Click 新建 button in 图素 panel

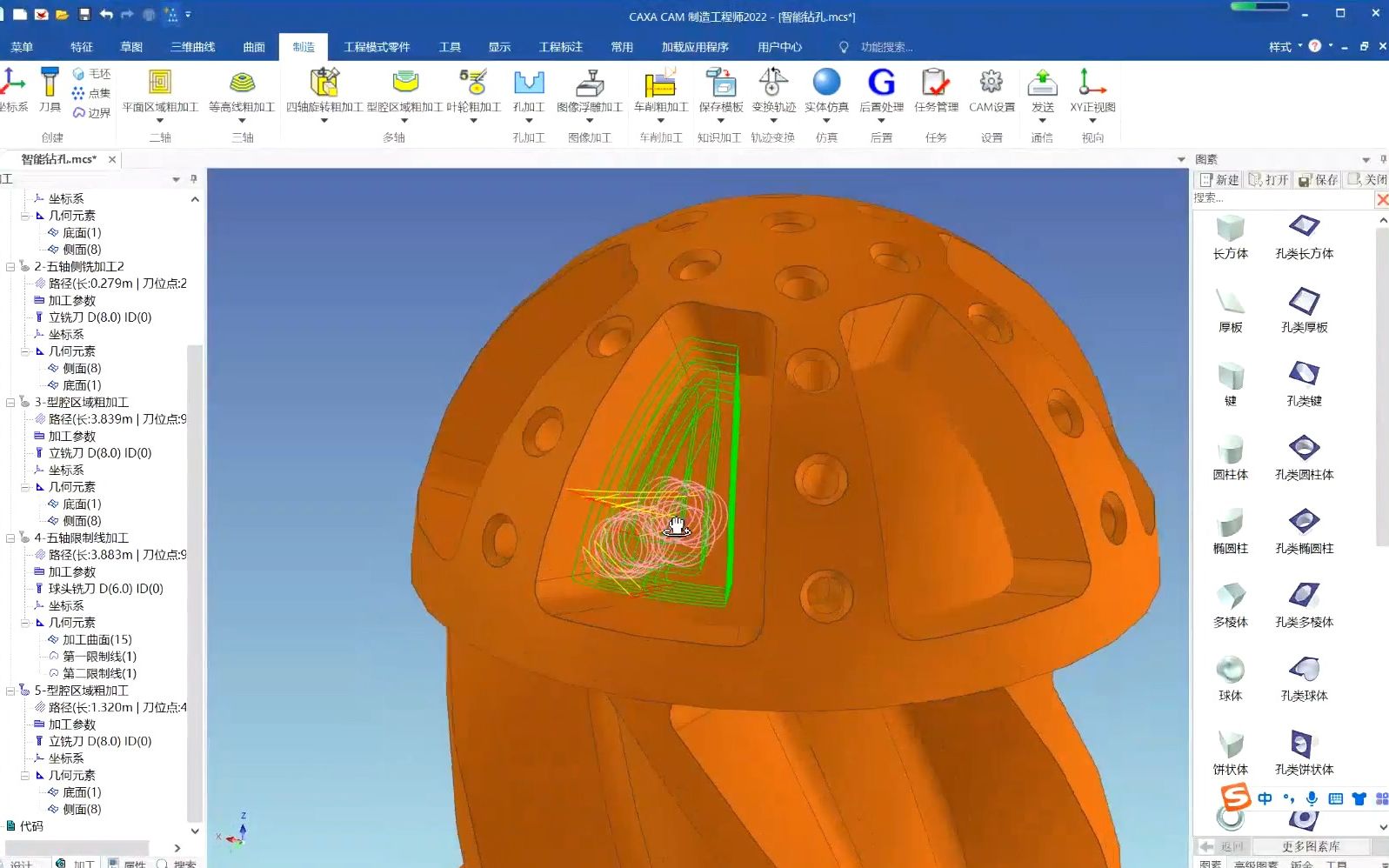[1219, 180]
